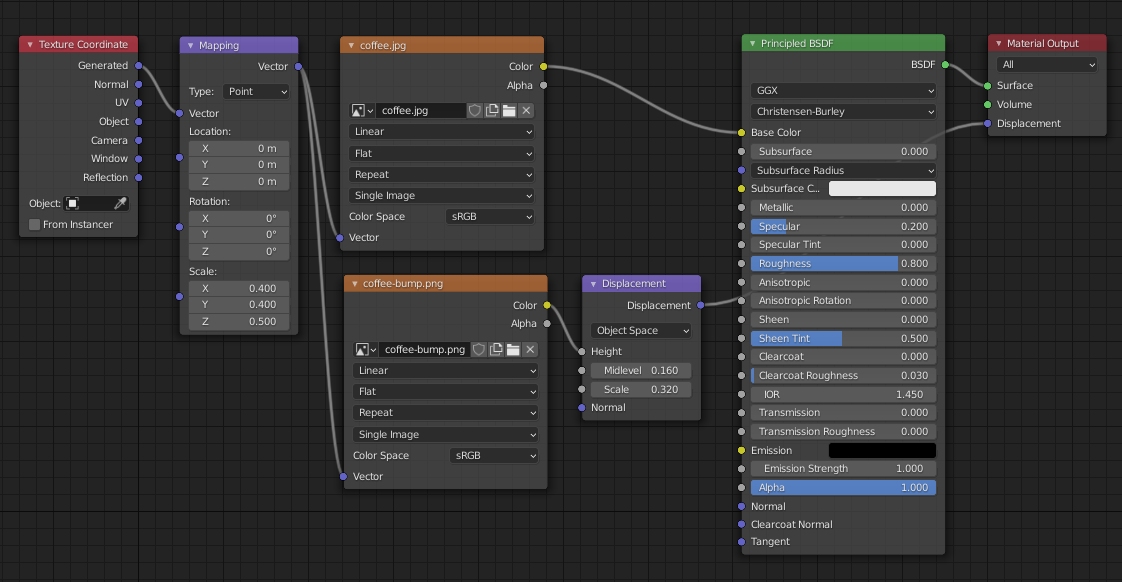
Task: Click the Subsurface Color white swatch
Action: [882, 188]
